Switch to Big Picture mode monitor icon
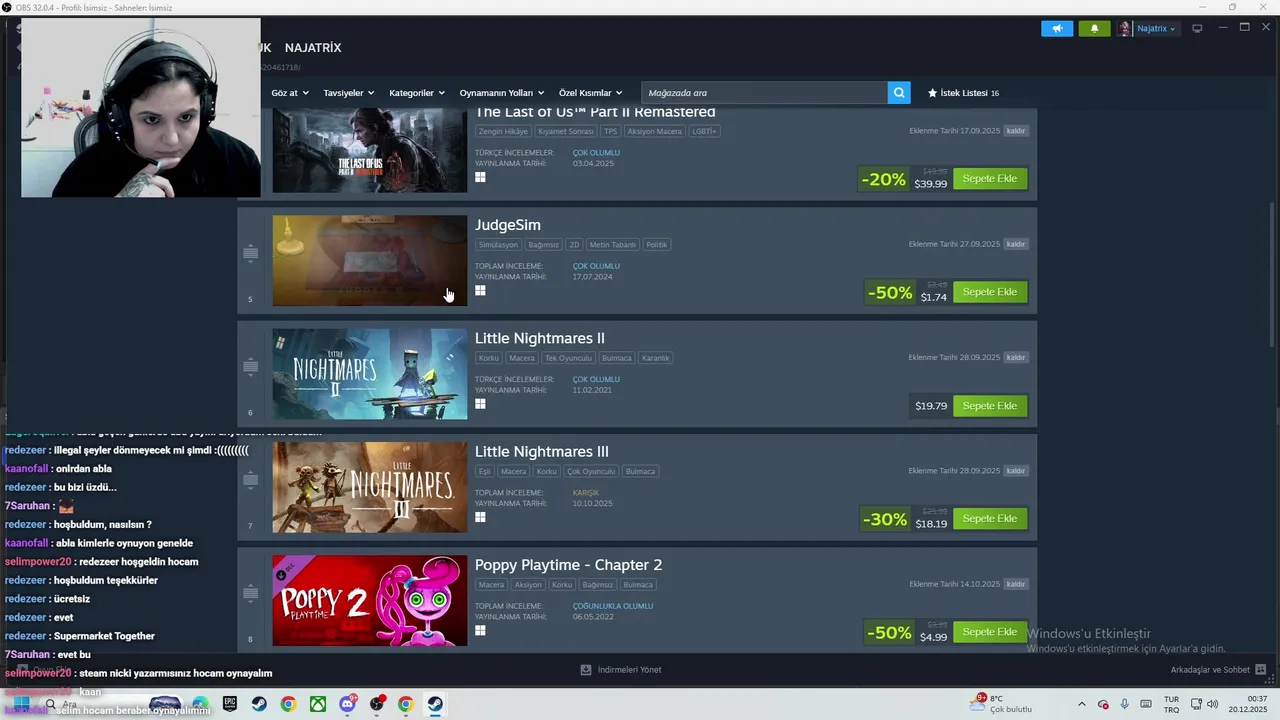1280x720 pixels. (1197, 28)
